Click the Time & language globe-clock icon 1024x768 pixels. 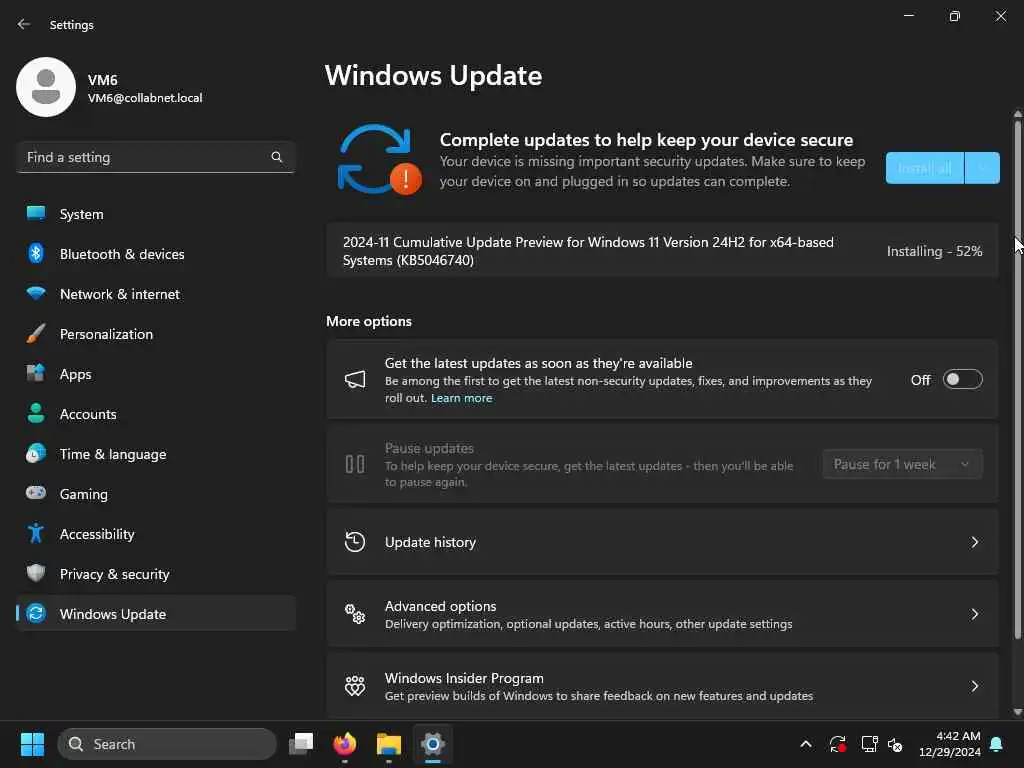[36, 453]
